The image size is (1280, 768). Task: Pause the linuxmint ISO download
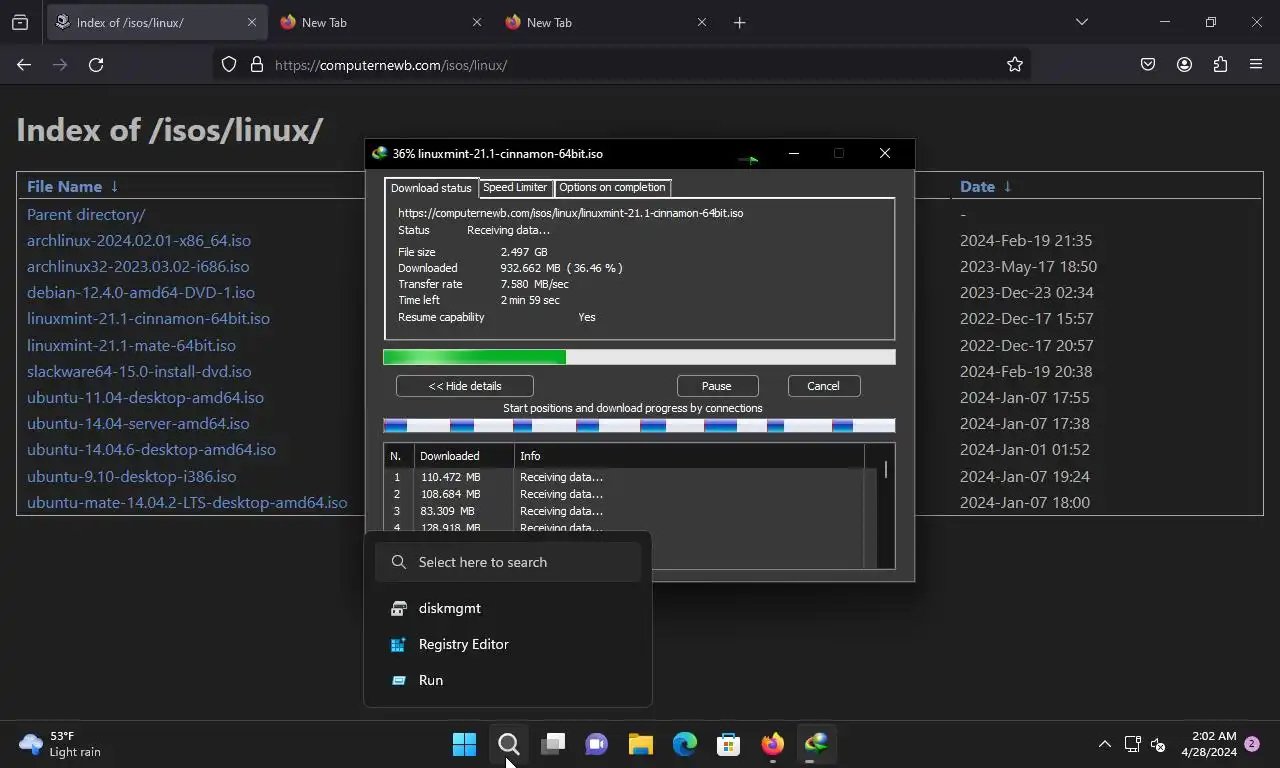coord(716,386)
